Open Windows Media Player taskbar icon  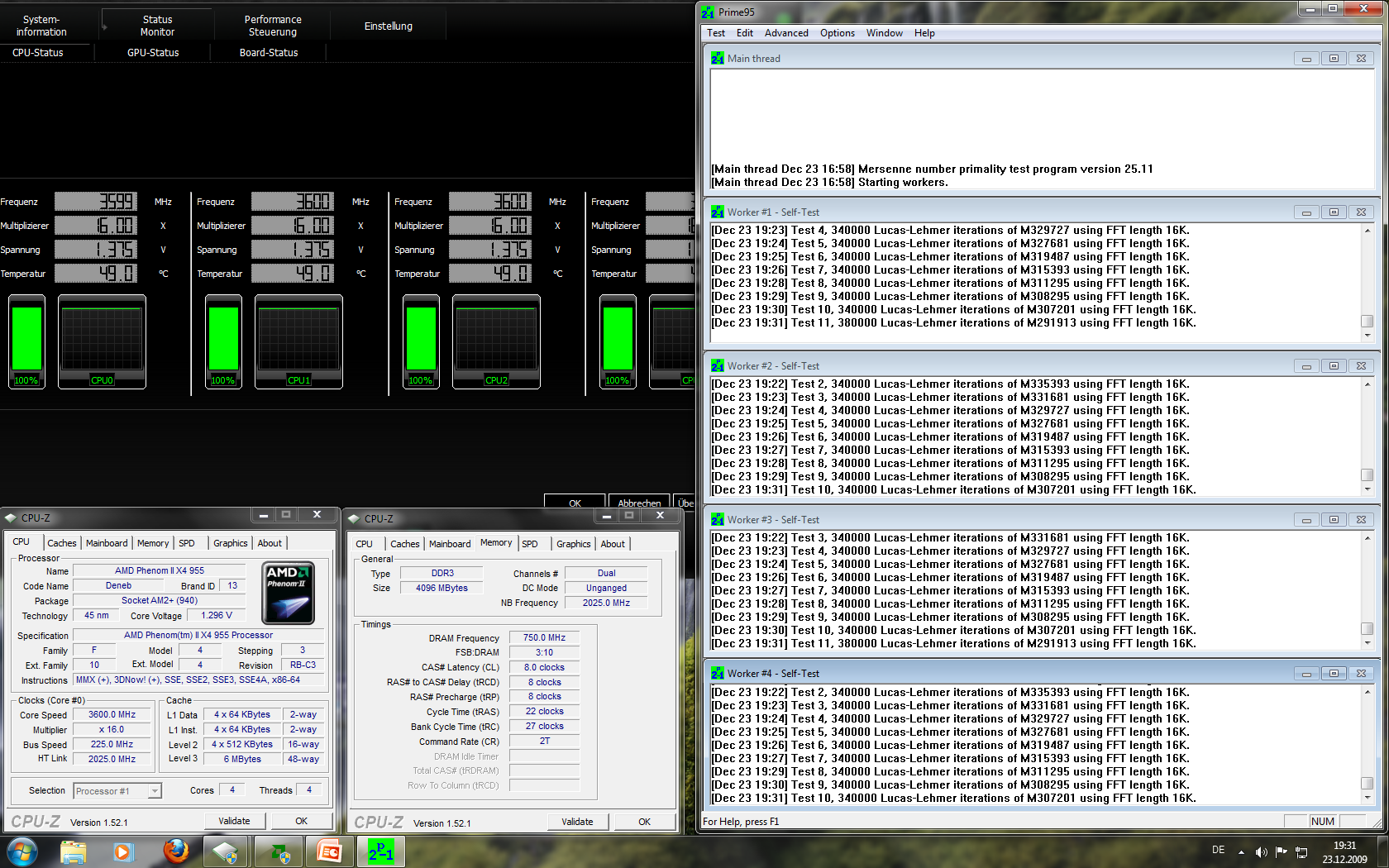pos(123,851)
